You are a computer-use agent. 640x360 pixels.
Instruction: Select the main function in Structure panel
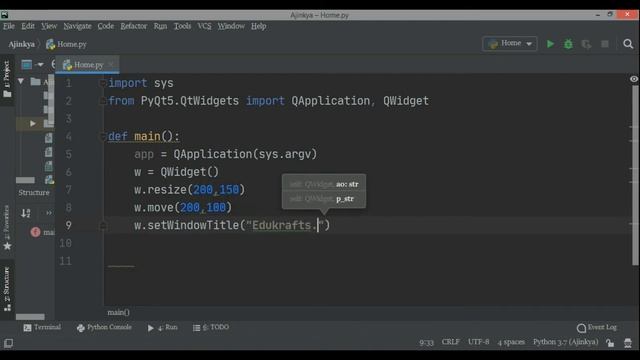(42, 232)
